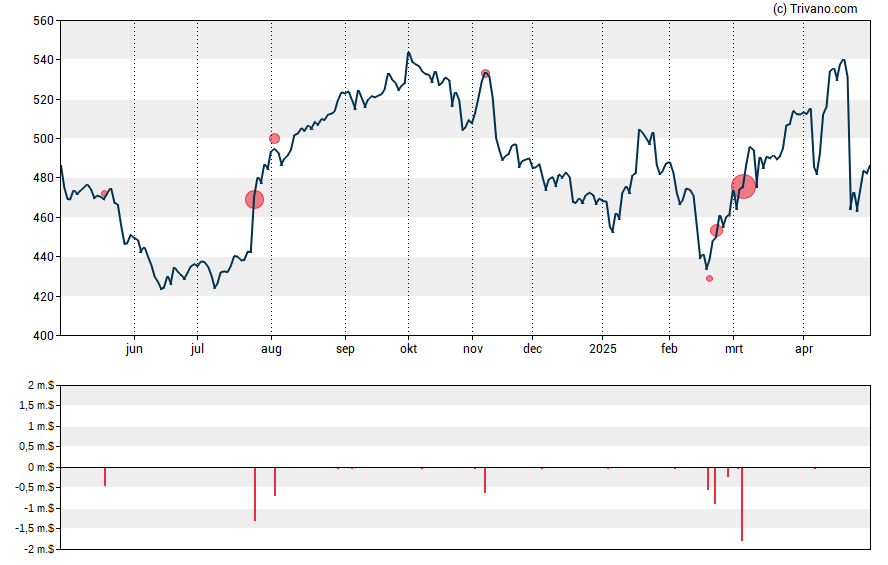Click the '460' price axis label

coord(44,217)
